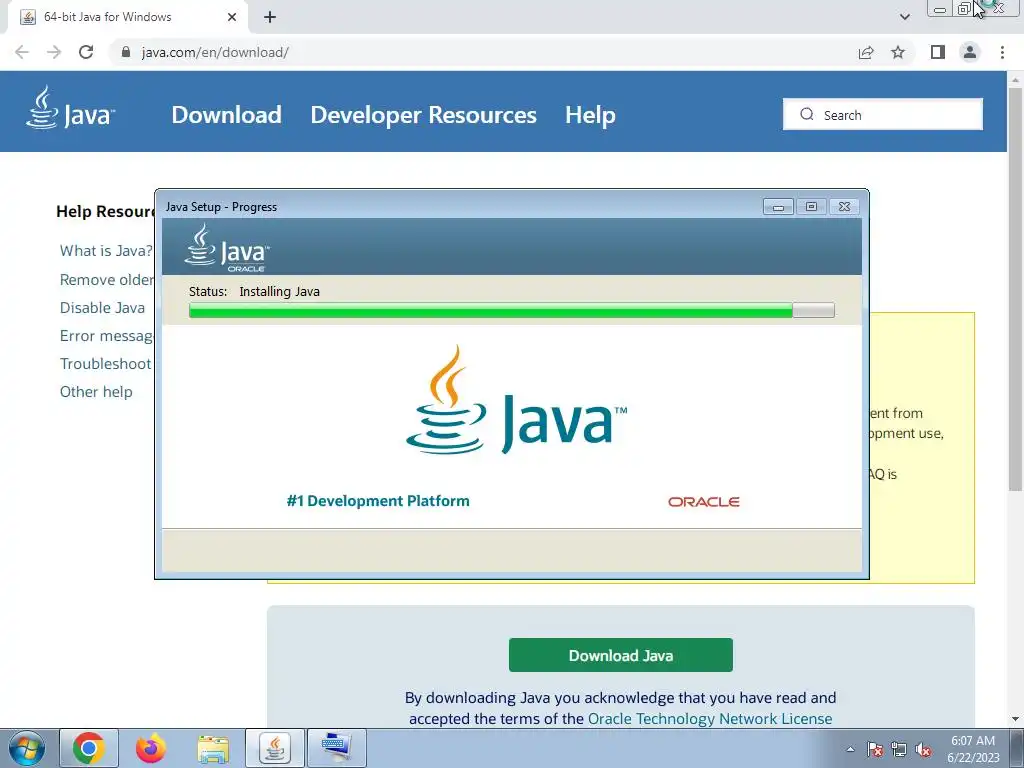
Task: Open the Error messages link
Action: (106, 336)
